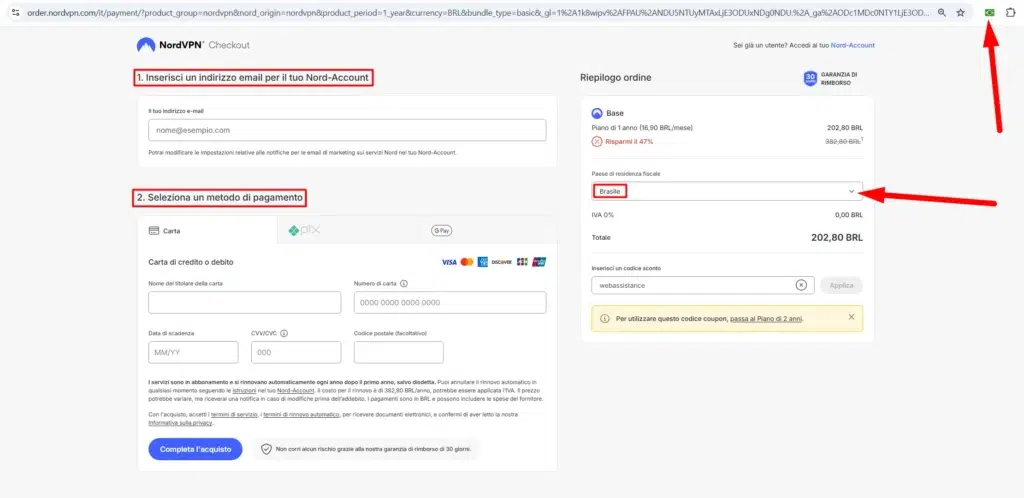Click the Applica coupon button
1024x498 pixels.
click(x=841, y=285)
